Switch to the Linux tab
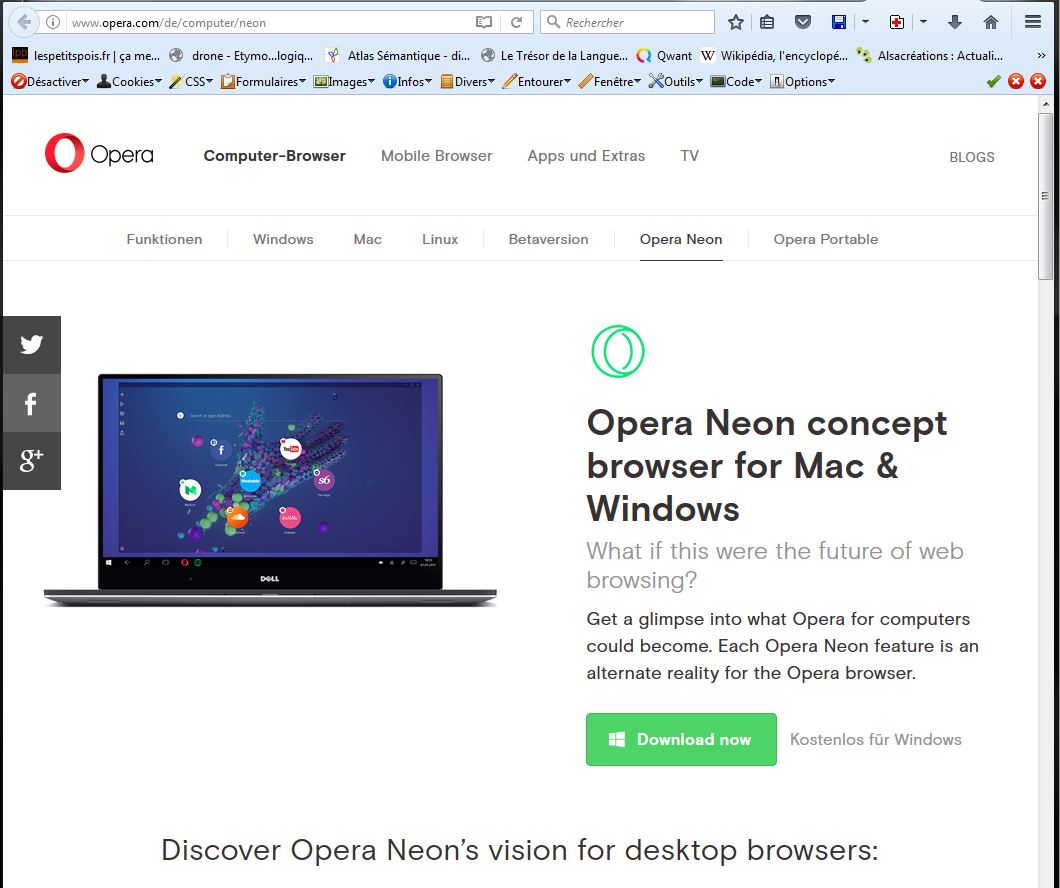 pyautogui.click(x=440, y=239)
